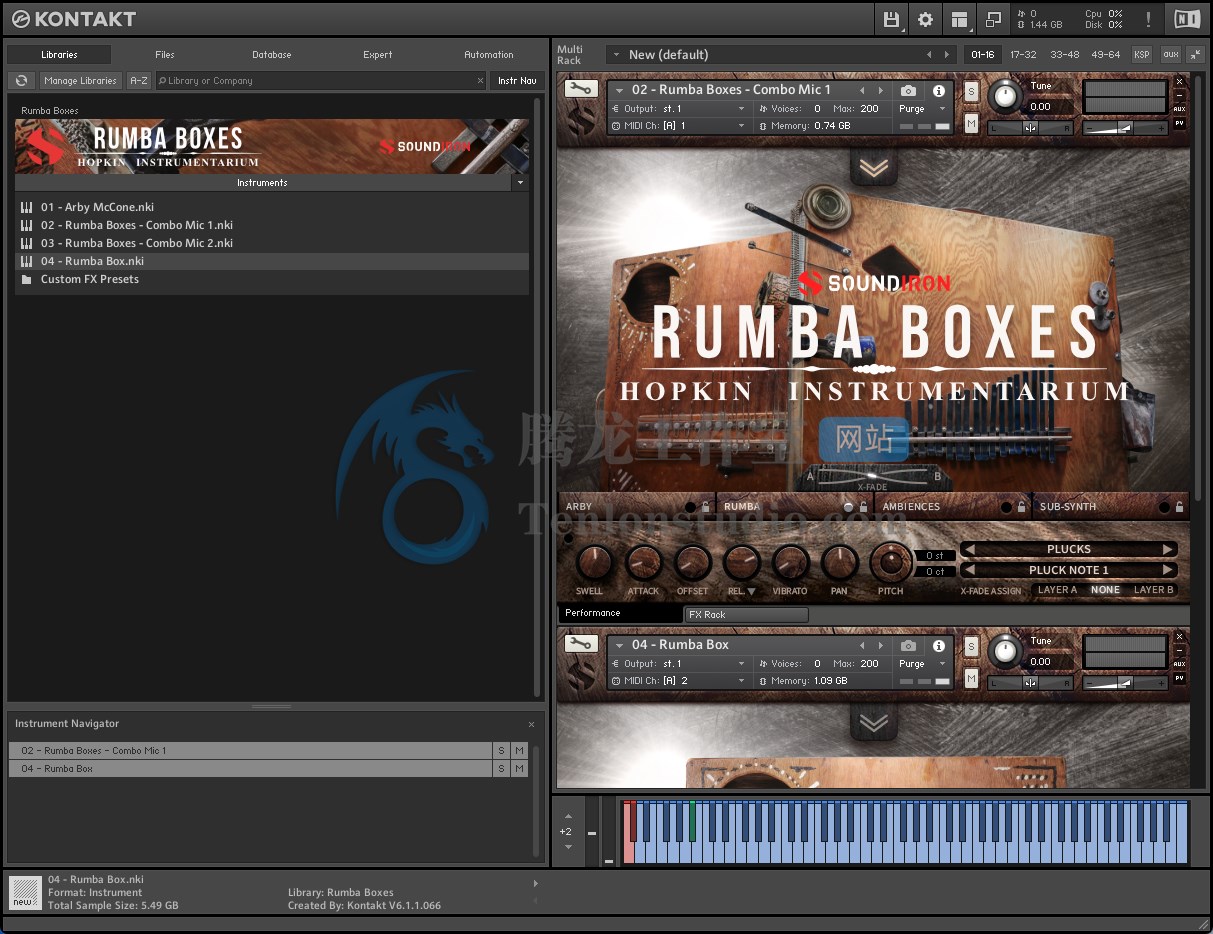Open Output st. 1 dropdown for 02 instrument
The width and height of the screenshot is (1213, 934).
click(x=678, y=108)
